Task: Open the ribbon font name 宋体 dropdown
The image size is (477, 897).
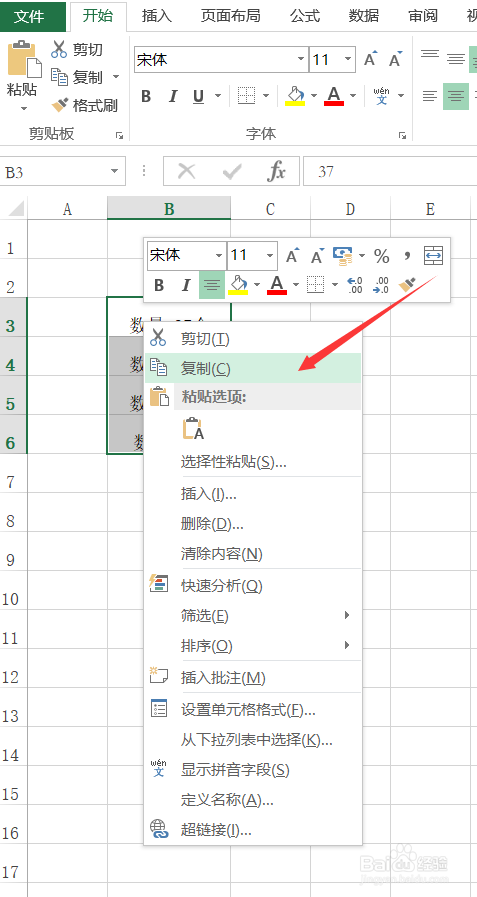Action: point(301,59)
